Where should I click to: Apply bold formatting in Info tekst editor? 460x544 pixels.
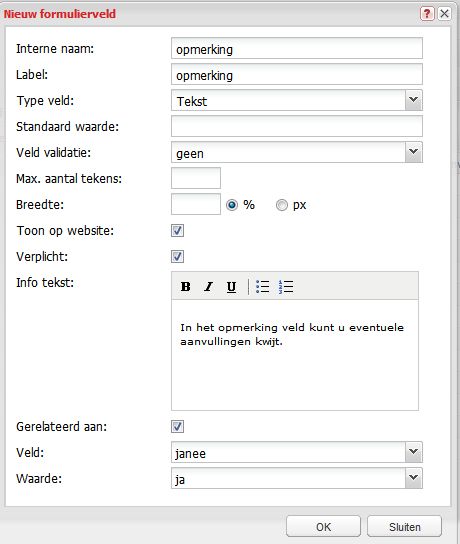click(x=186, y=287)
